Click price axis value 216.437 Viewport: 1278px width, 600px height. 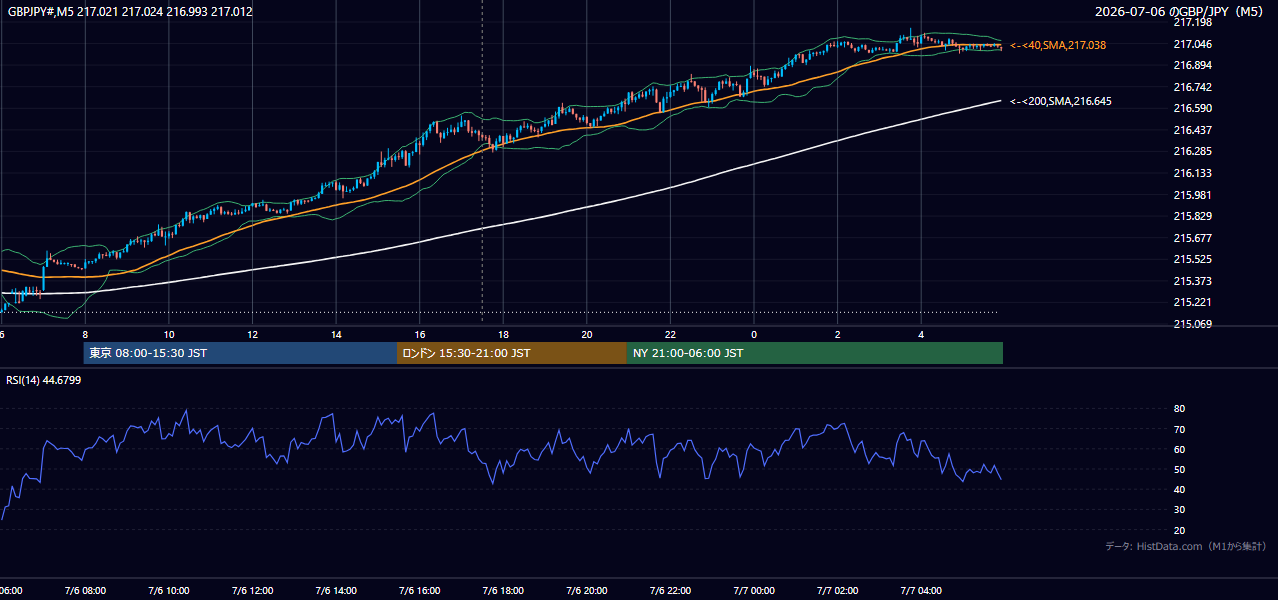pos(1192,130)
